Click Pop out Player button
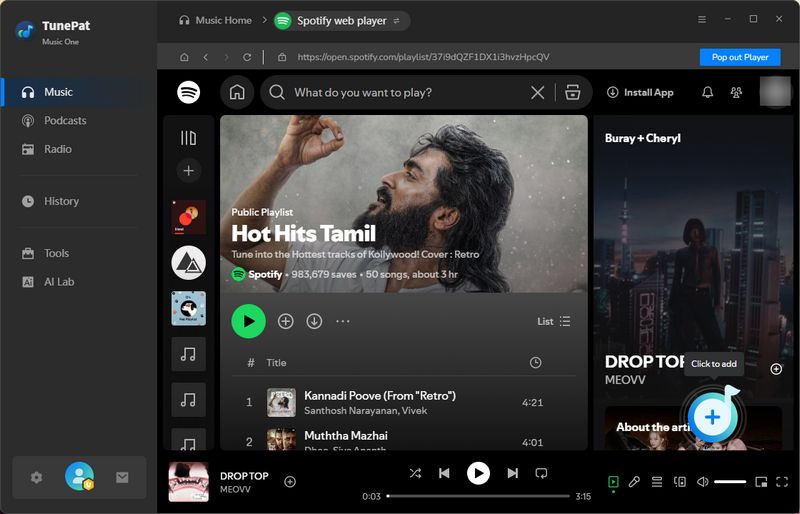 pyautogui.click(x=740, y=57)
